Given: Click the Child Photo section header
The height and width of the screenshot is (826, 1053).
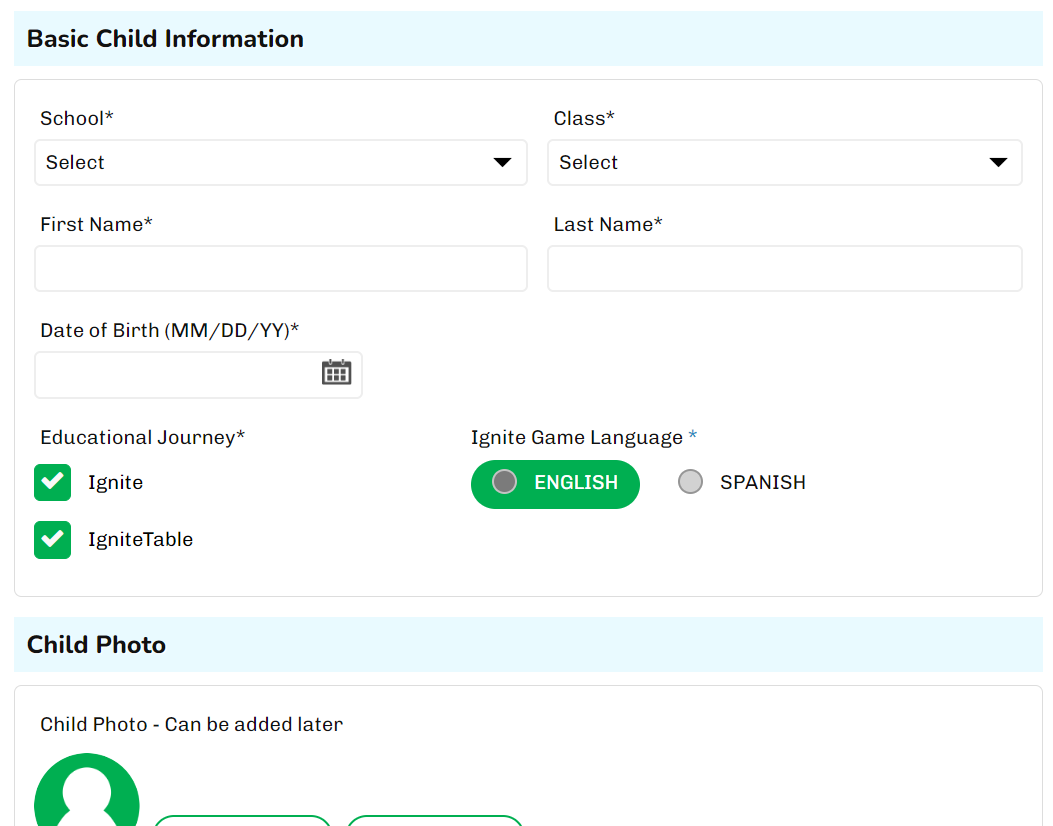Looking at the screenshot, I should pos(97,645).
